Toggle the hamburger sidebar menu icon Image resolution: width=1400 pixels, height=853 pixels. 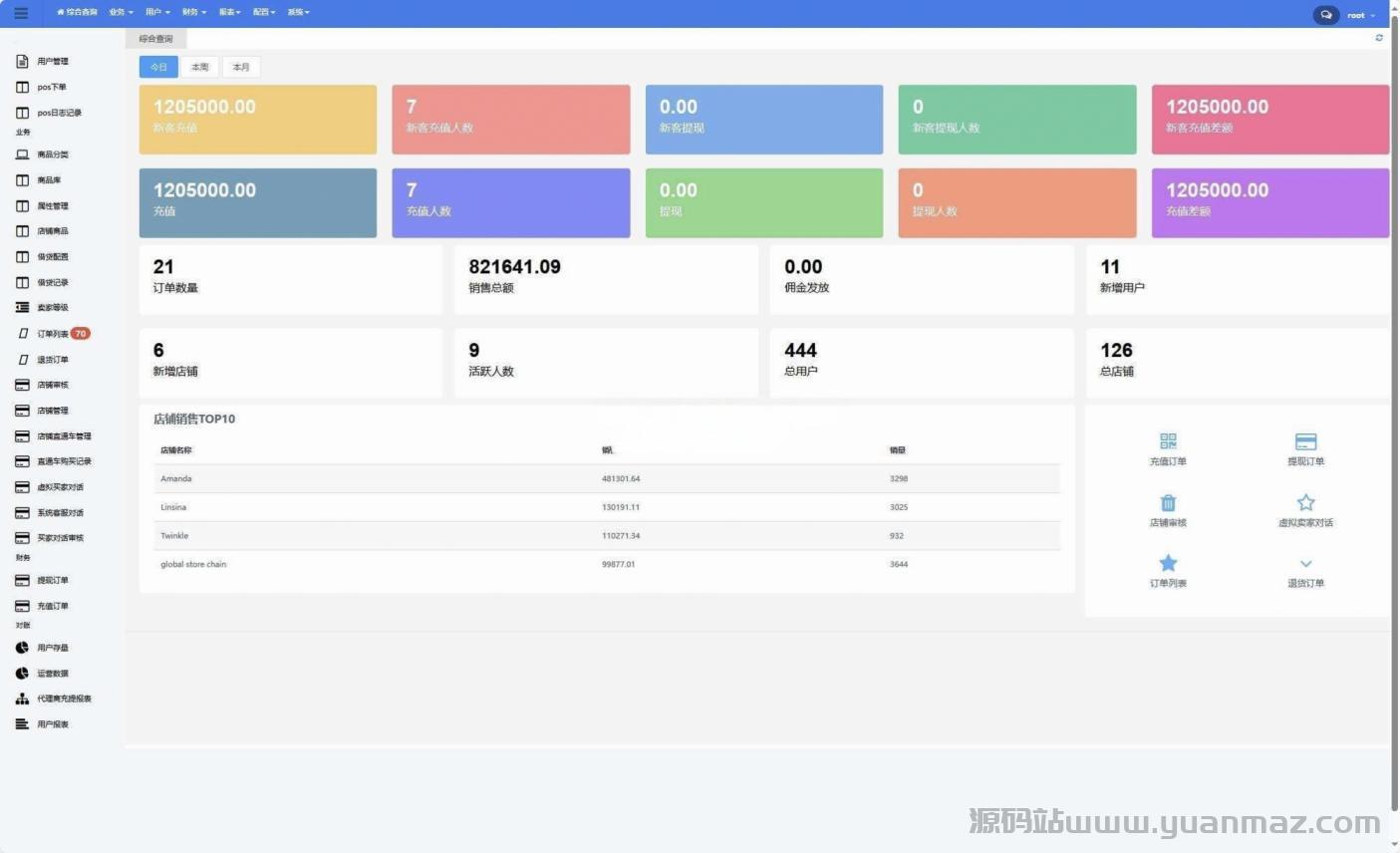[x=21, y=13]
